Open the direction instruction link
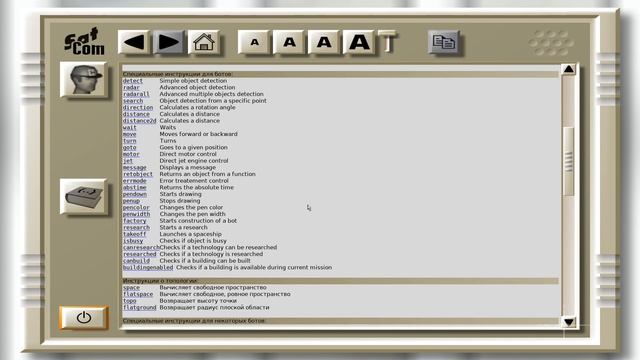Viewport: 640px width, 360px height. (138, 107)
